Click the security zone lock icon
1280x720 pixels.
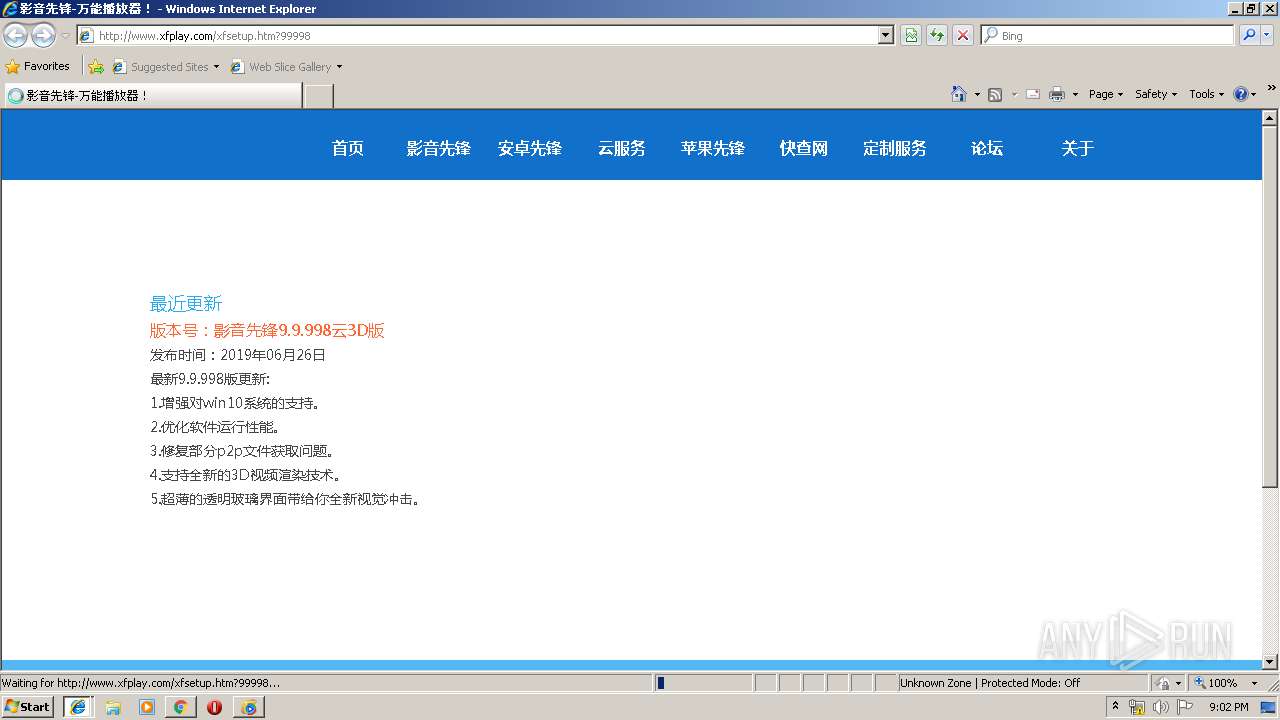1163,683
